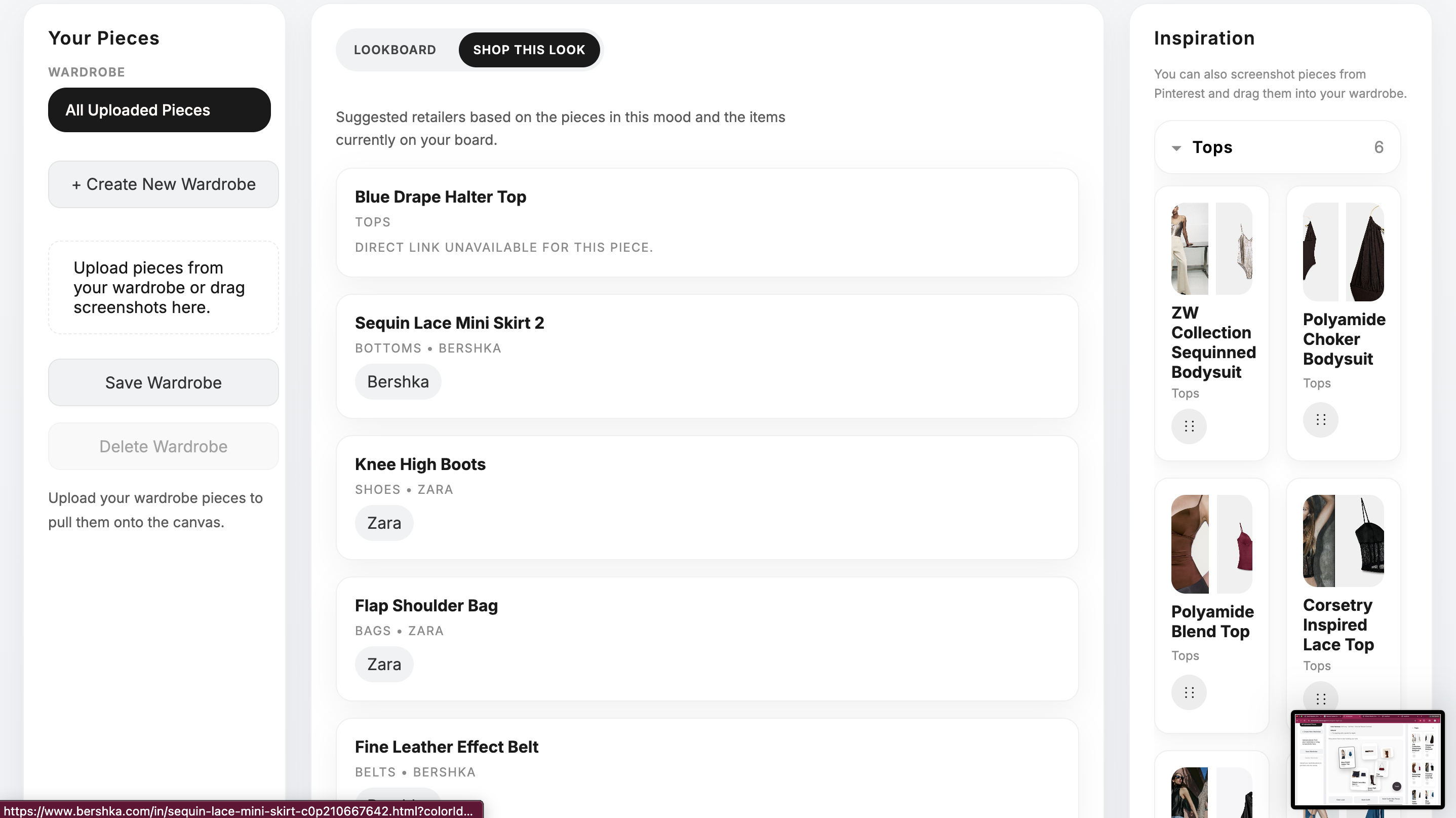Collapse the Tops category arrow
This screenshot has height=818, width=1456.
pos(1176,148)
